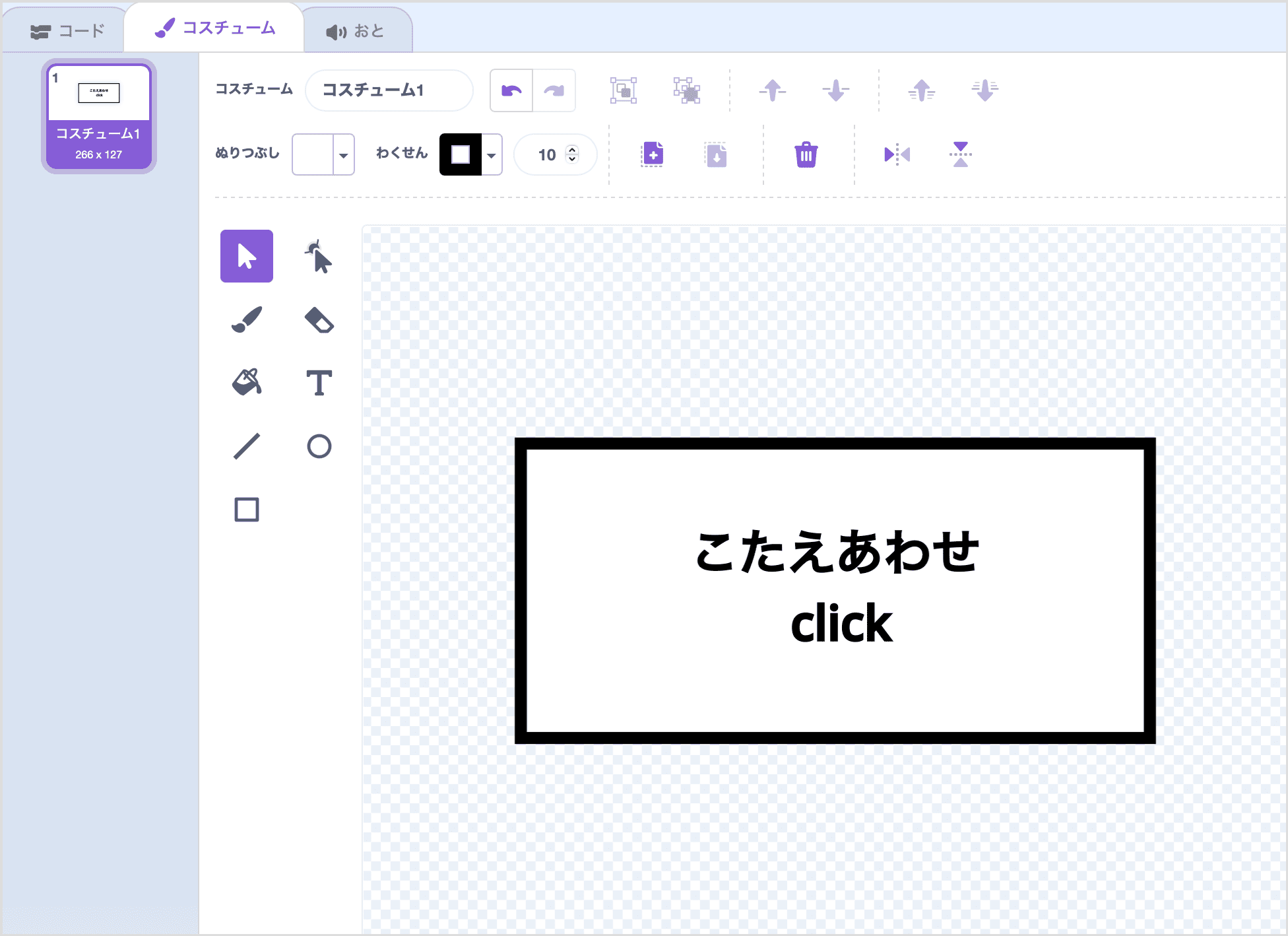The image size is (1288, 936).
Task: Select the Text tool
Action: (x=319, y=383)
